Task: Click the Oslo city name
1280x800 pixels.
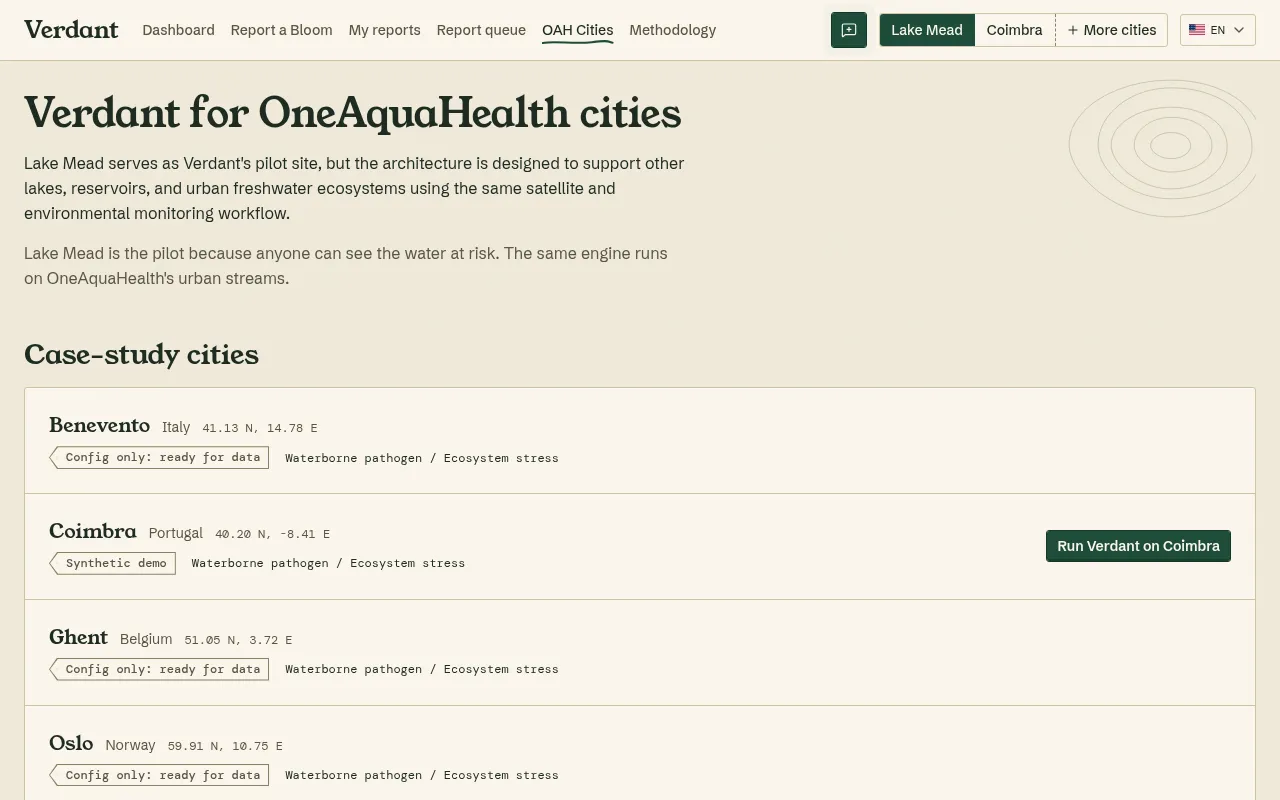Action: point(71,743)
